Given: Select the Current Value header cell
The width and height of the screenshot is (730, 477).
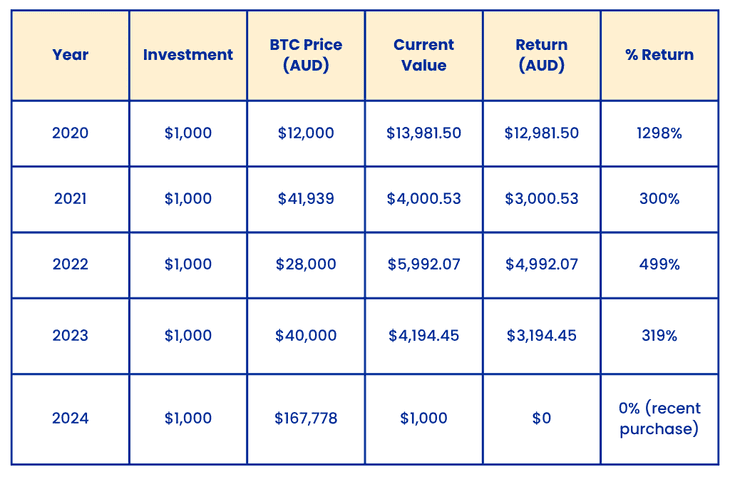Looking at the screenshot, I should click(424, 55).
